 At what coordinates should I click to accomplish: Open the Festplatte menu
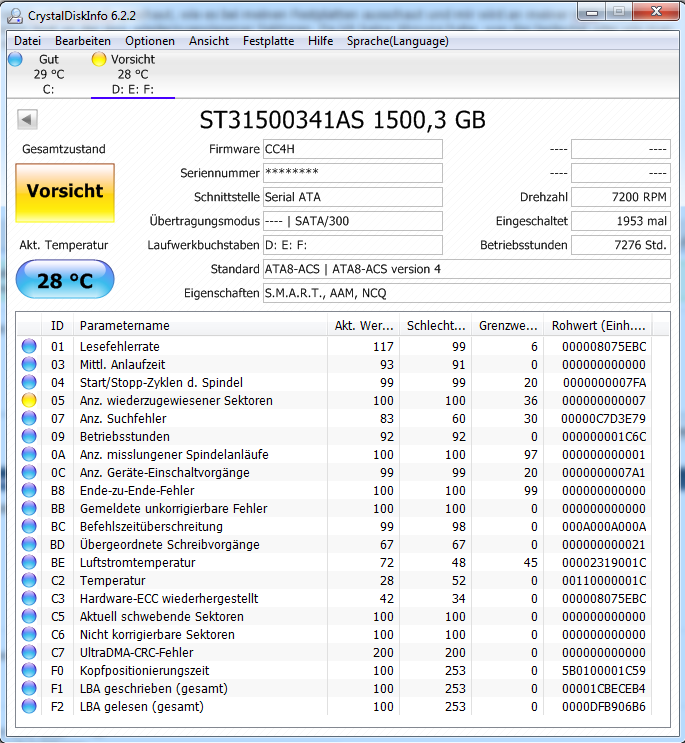pyautogui.click(x=268, y=41)
